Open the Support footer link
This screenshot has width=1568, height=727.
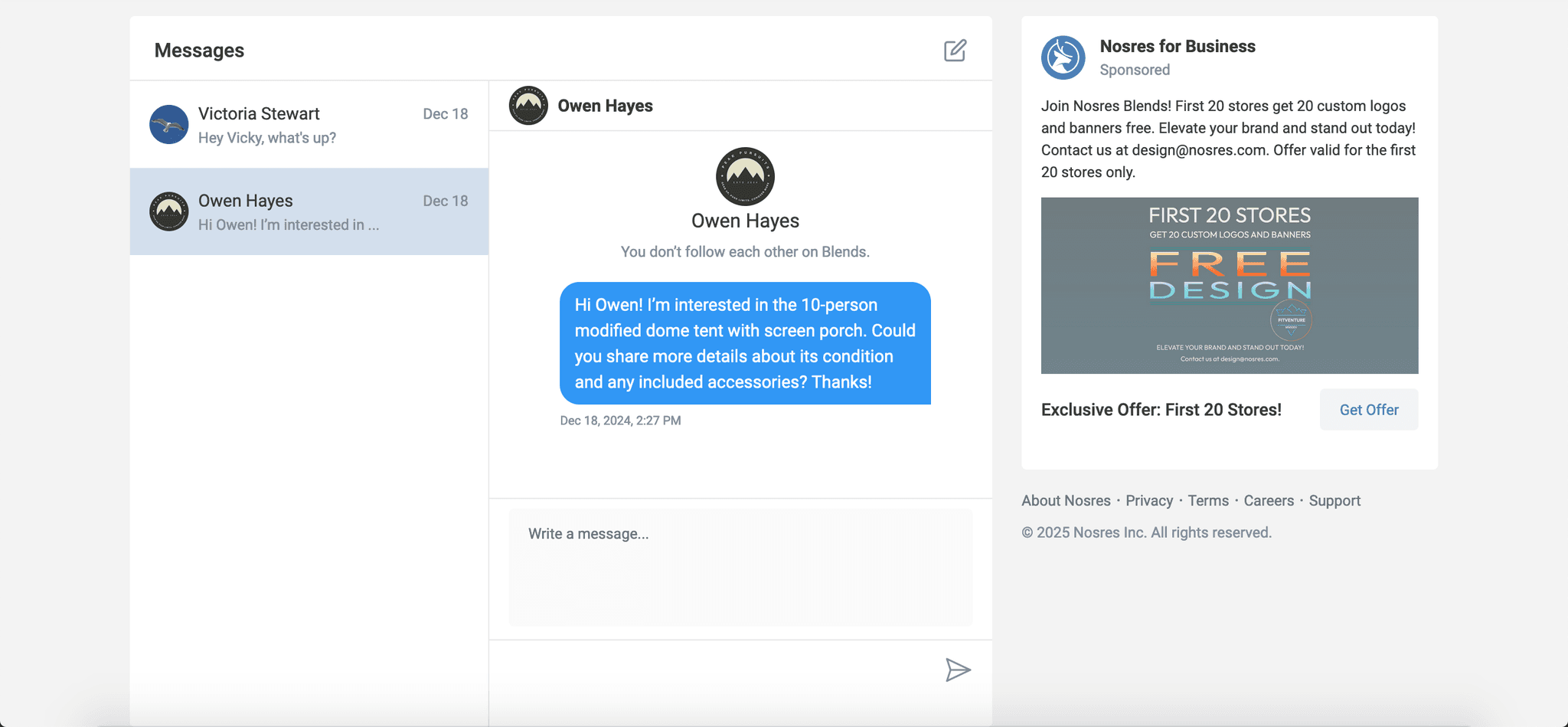pos(1334,501)
